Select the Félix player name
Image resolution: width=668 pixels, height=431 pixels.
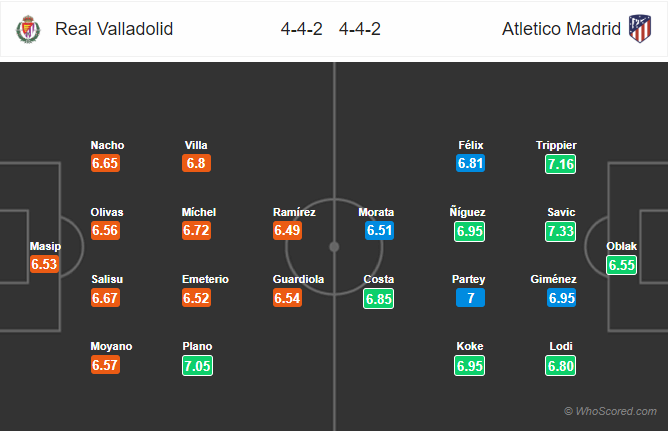pos(470,145)
